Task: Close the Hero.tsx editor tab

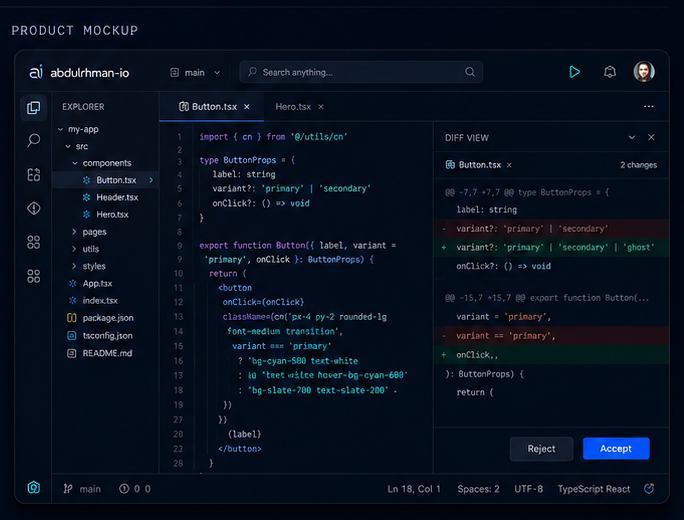Action: [321, 107]
